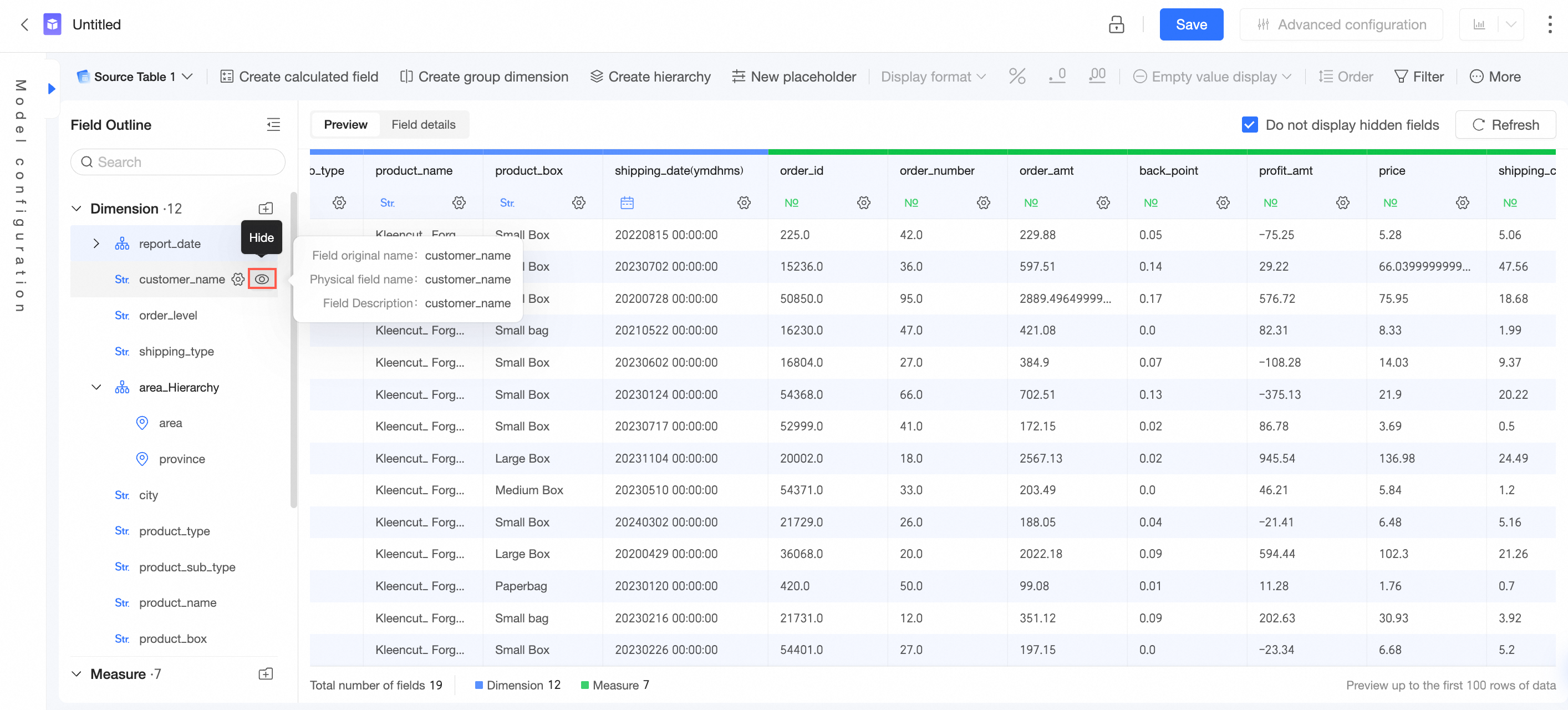The image size is (1568, 710).
Task: Expand the blue Model configuration arrow
Action: click(52, 88)
